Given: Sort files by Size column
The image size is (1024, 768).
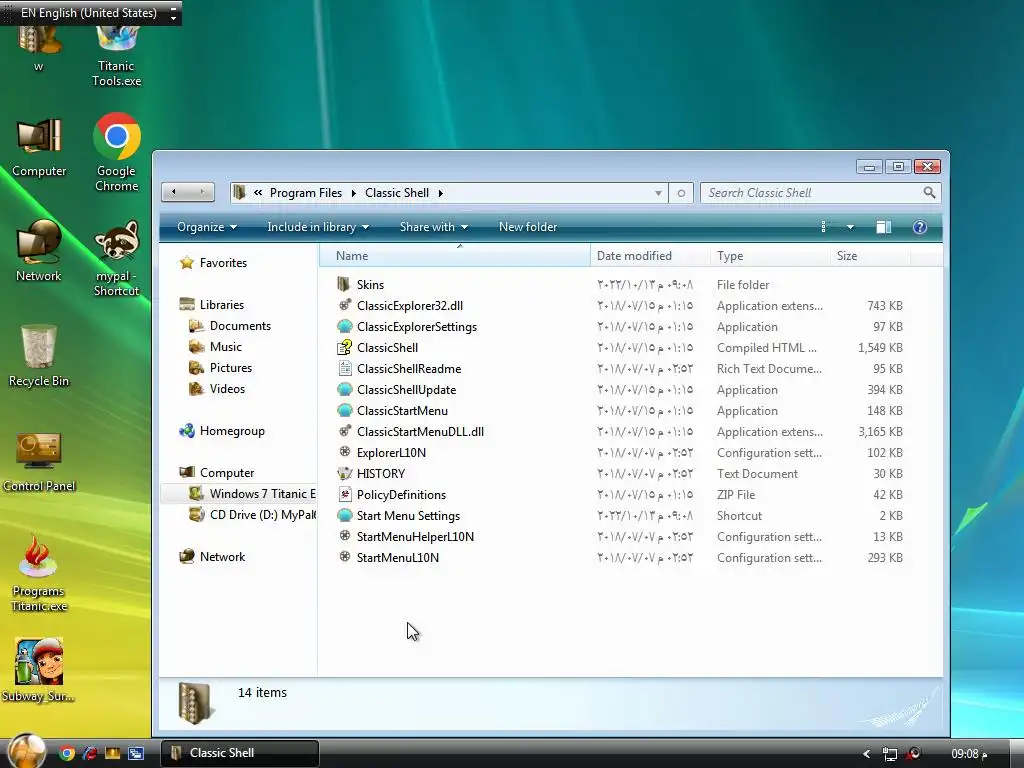Looking at the screenshot, I should [x=870, y=256].
